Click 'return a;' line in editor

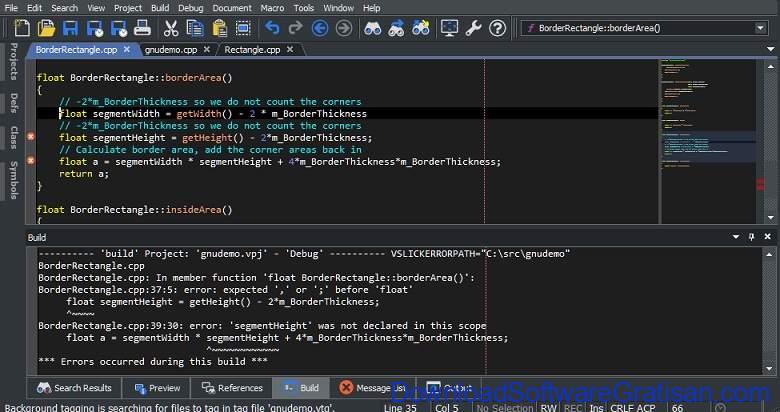coord(84,174)
